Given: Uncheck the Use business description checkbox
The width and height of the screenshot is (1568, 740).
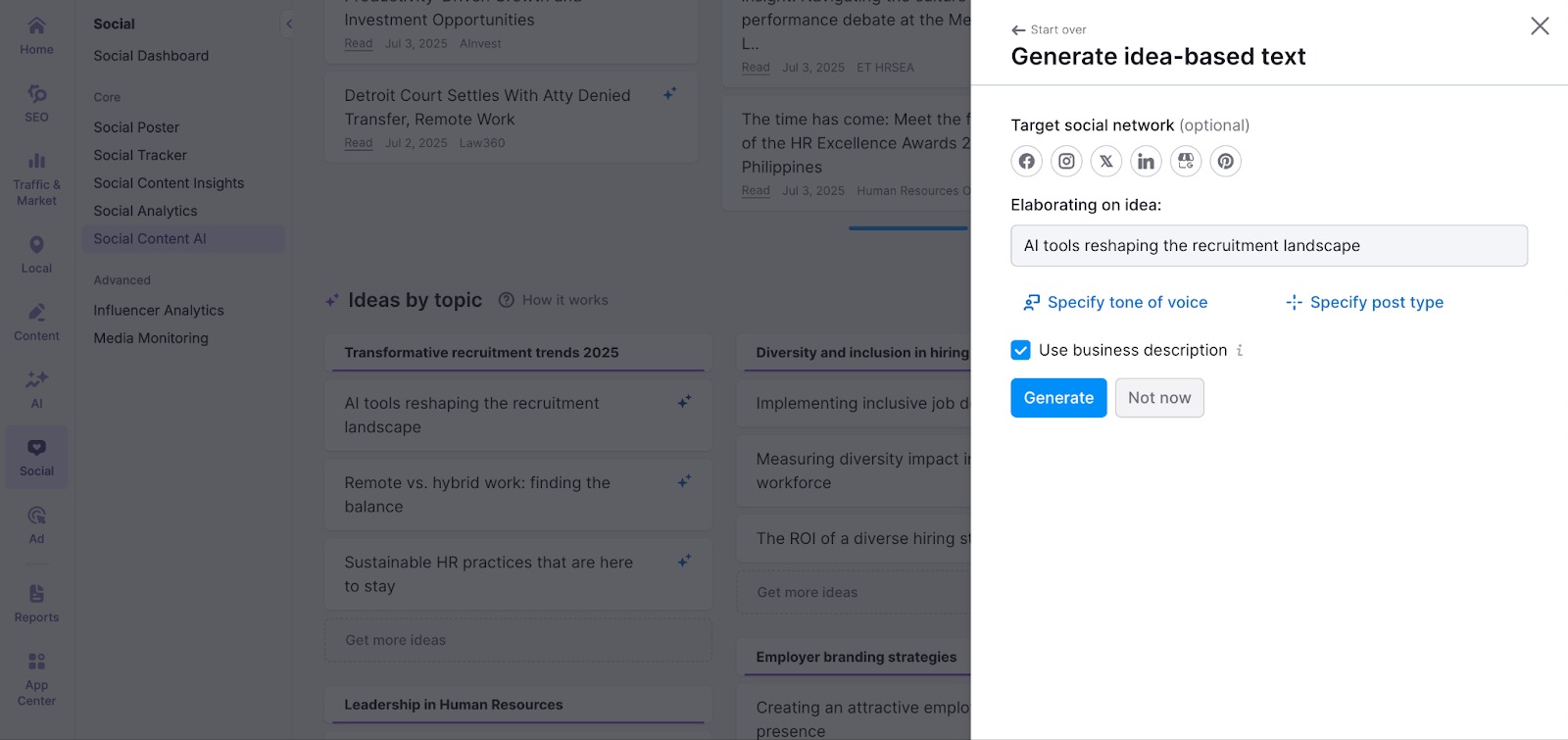Looking at the screenshot, I should coord(1021,351).
